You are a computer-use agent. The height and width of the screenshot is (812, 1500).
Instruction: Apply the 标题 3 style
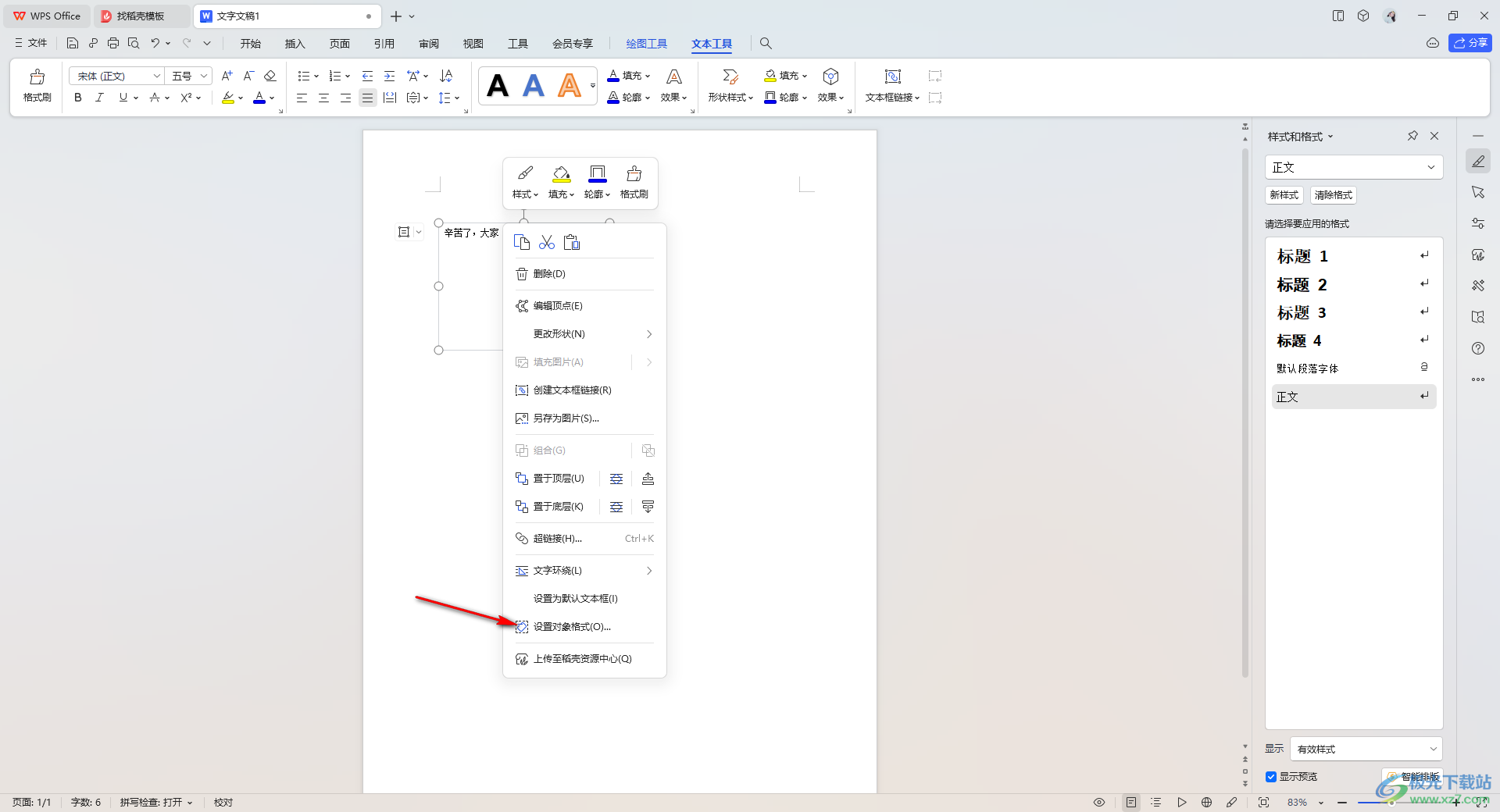[x=1353, y=313]
